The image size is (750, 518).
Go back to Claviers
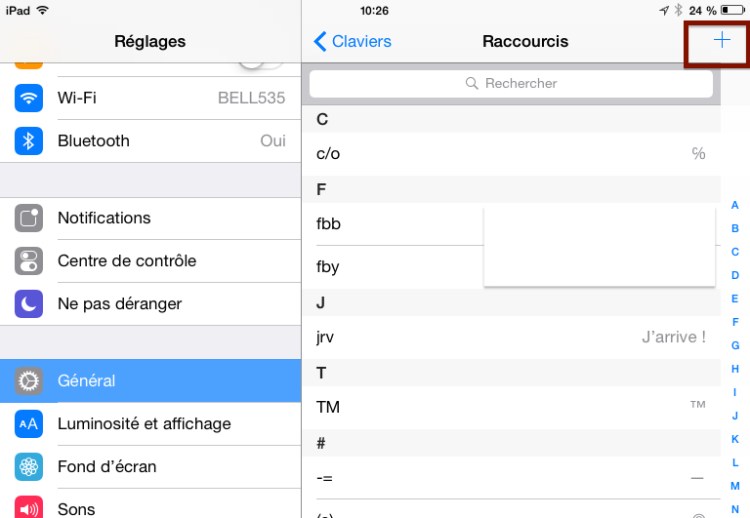click(x=352, y=41)
